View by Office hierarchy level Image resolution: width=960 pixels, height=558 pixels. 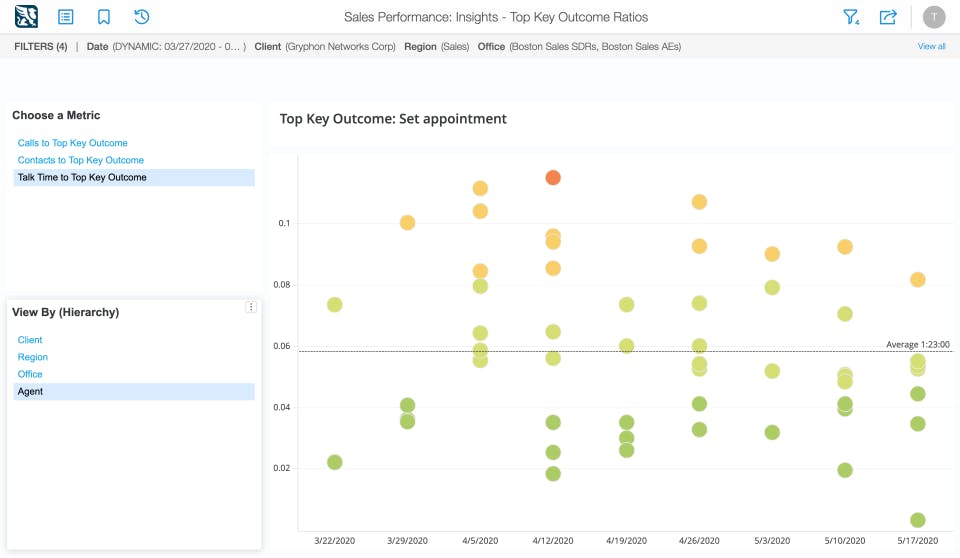click(30, 374)
